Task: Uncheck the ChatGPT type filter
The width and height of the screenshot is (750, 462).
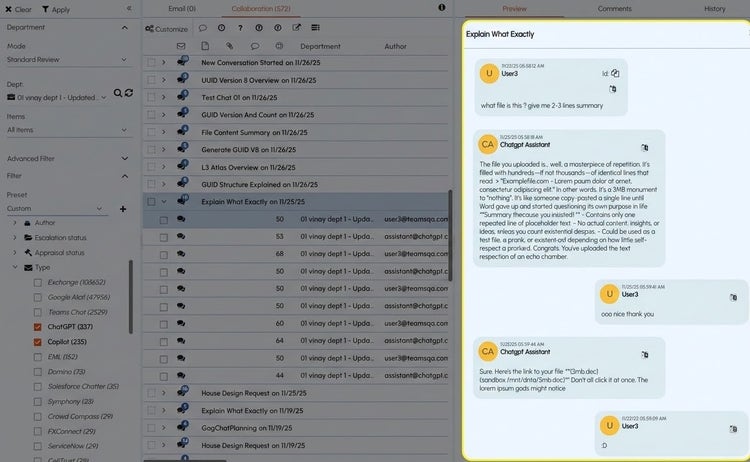Action: click(x=38, y=327)
